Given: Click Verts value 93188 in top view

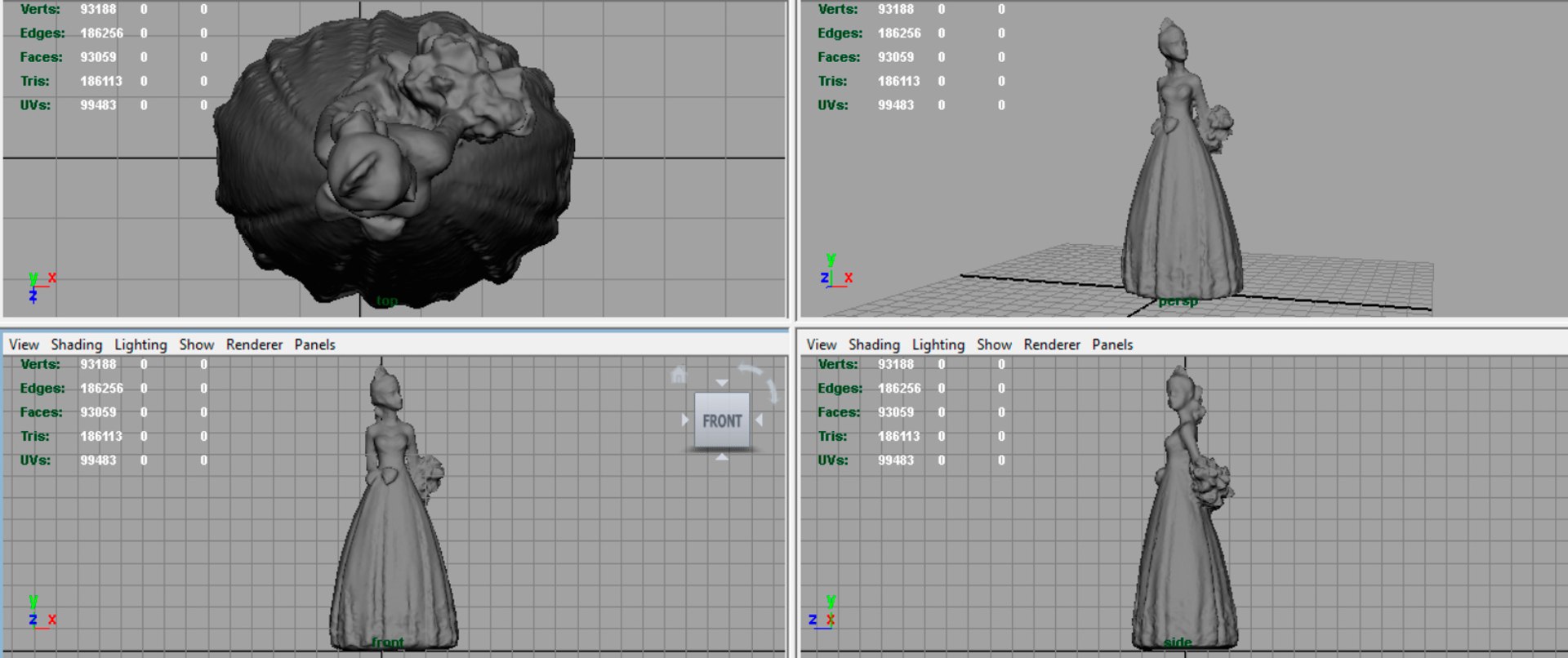Looking at the screenshot, I should click(98, 9).
